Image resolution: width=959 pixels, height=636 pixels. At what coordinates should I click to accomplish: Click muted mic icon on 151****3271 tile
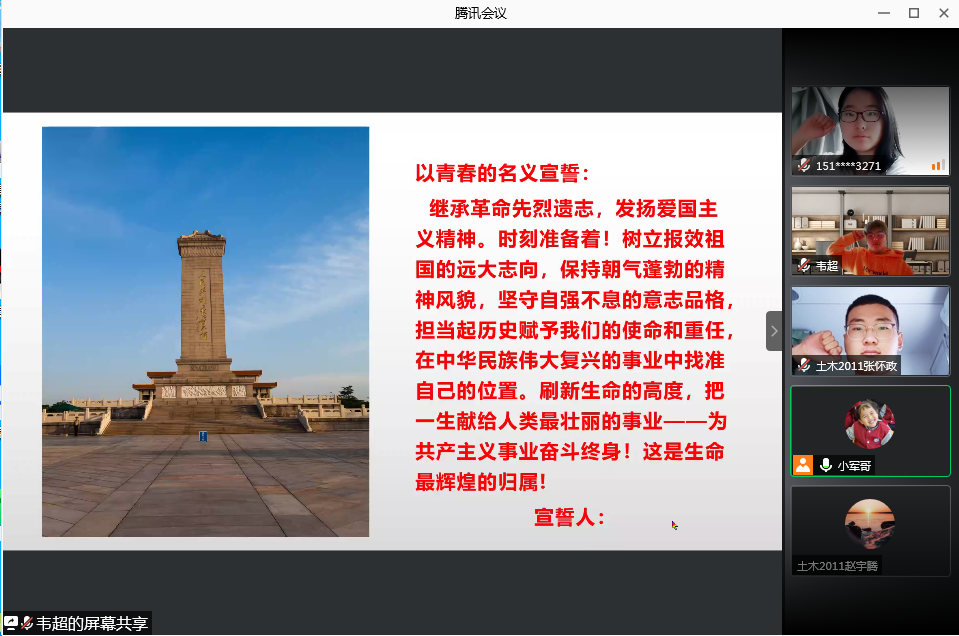(x=804, y=165)
